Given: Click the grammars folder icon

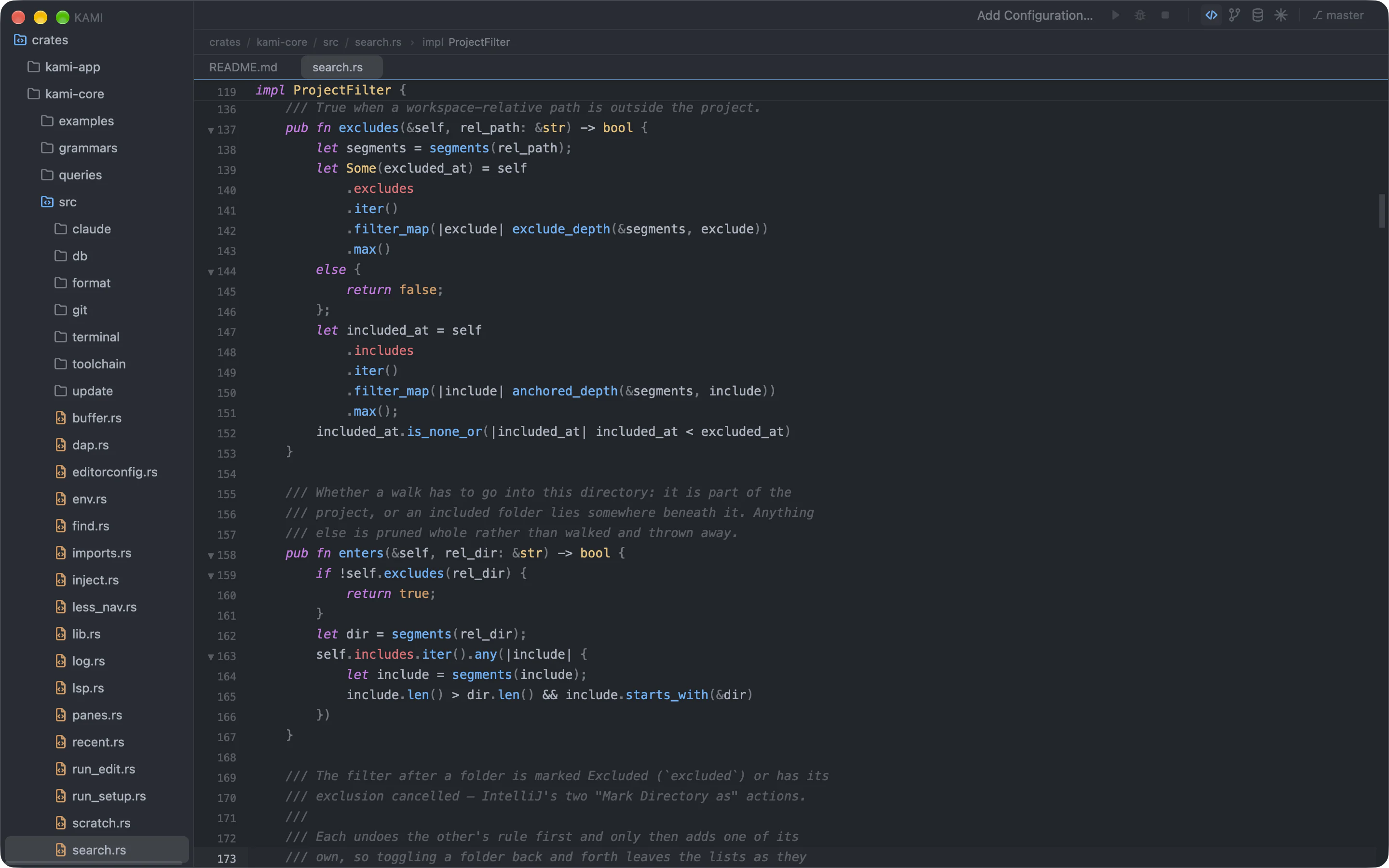Looking at the screenshot, I should pos(47,148).
